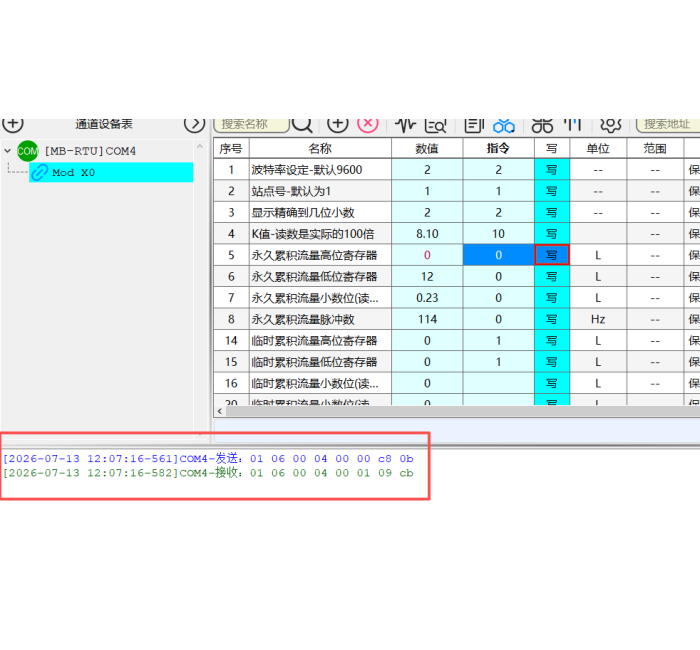Click the grid modules icon

pos(542,126)
